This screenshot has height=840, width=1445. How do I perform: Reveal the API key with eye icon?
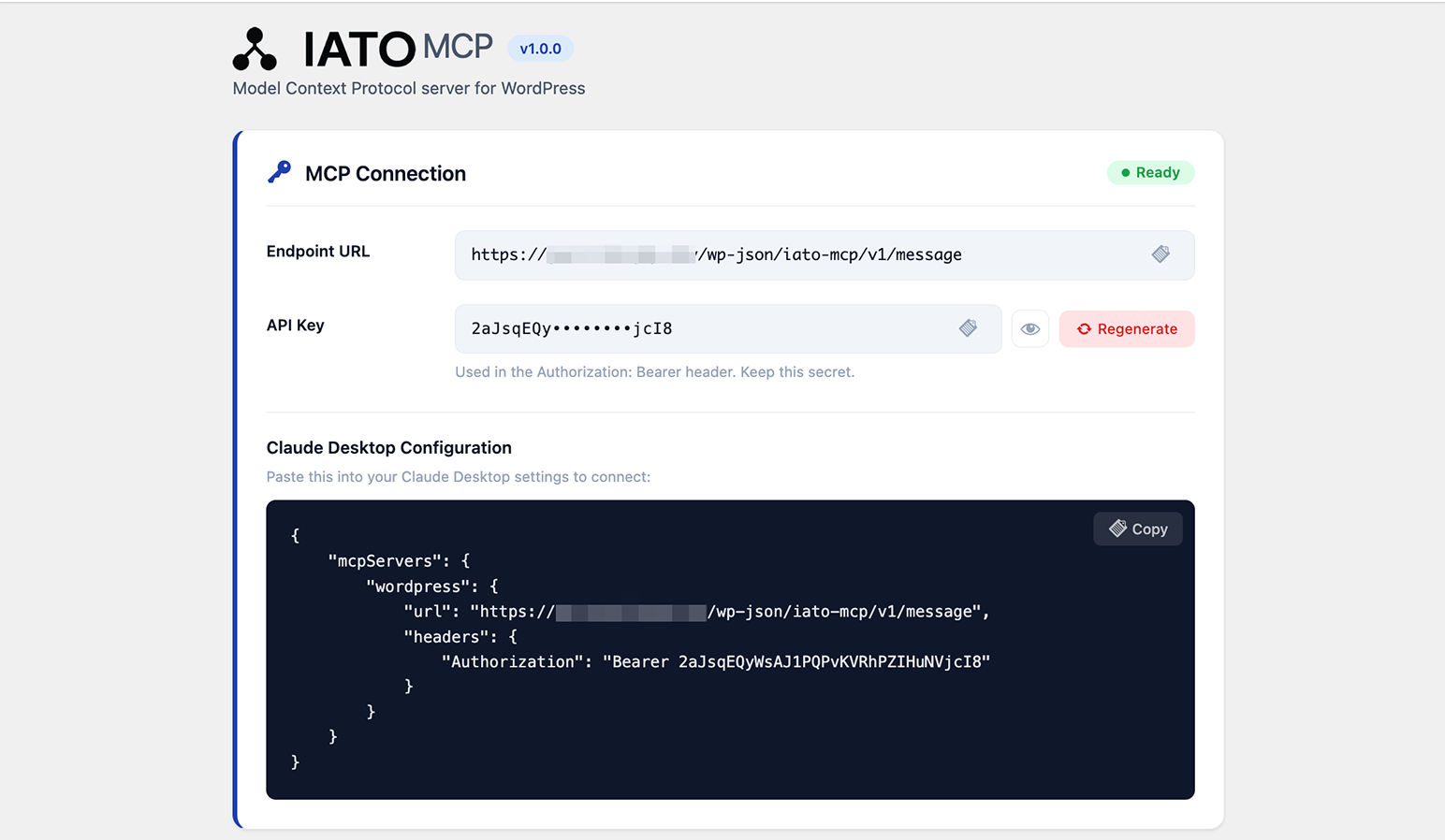click(x=1030, y=328)
